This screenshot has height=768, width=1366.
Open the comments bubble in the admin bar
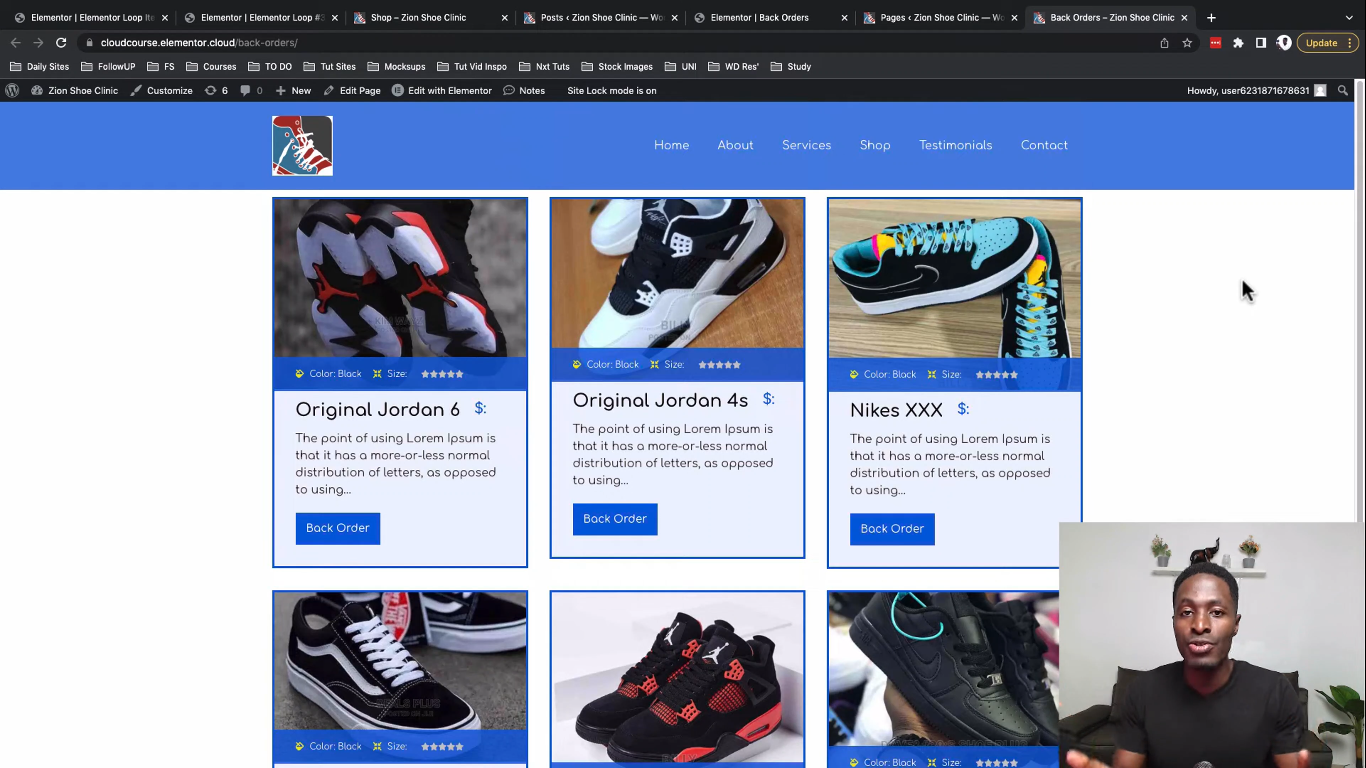(x=251, y=90)
